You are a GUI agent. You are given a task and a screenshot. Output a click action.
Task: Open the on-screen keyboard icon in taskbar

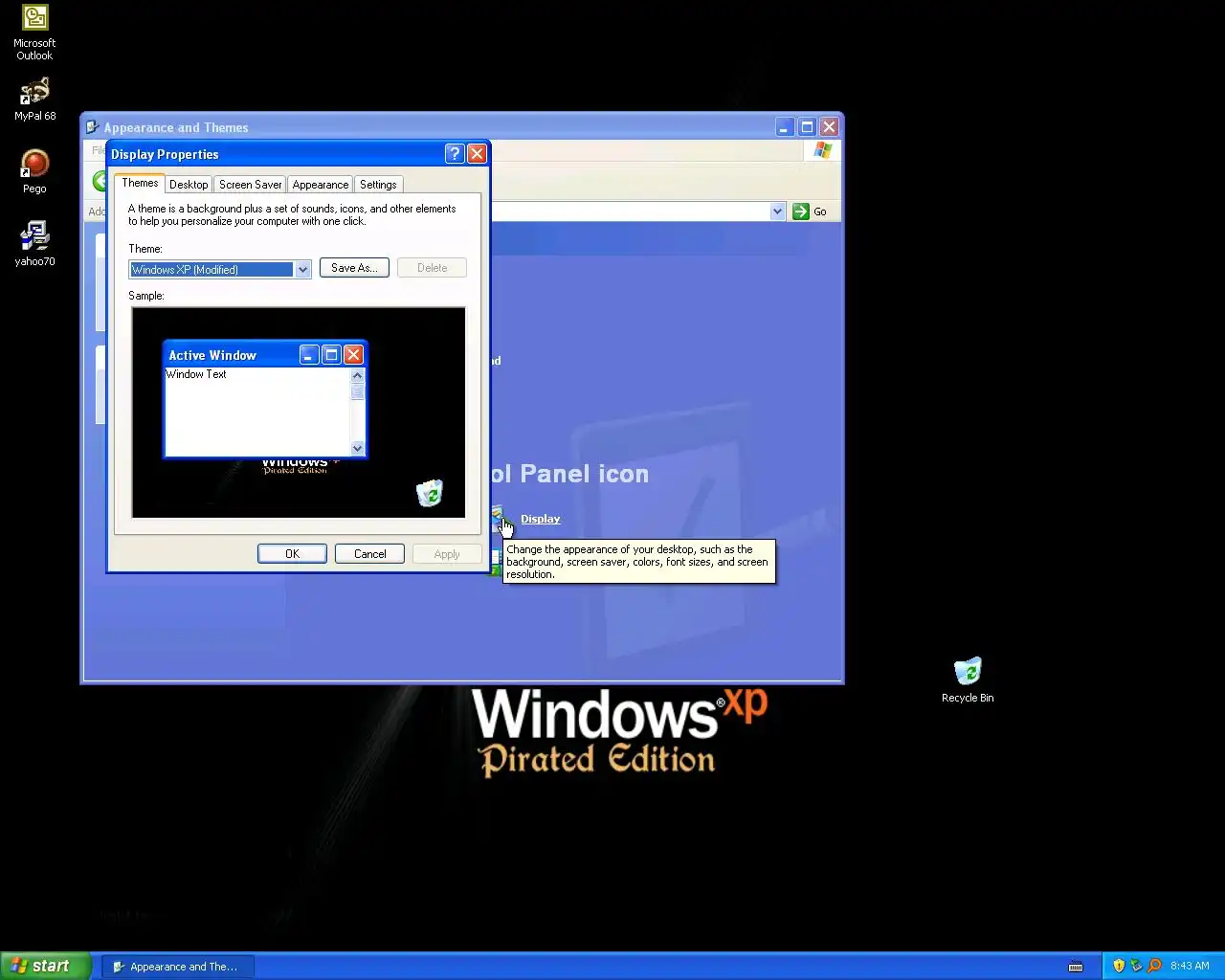pyautogui.click(x=1076, y=967)
